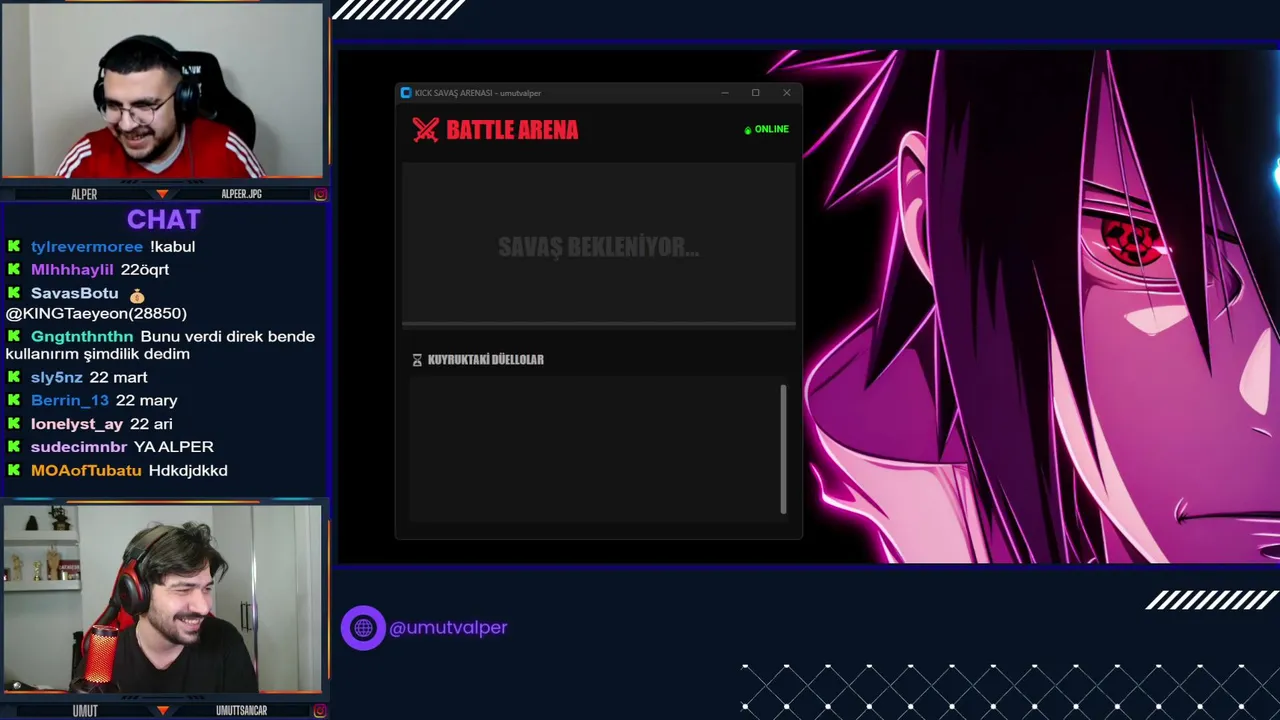Click the !kabul chat message
This screenshot has height=720, width=1280.
click(172, 246)
